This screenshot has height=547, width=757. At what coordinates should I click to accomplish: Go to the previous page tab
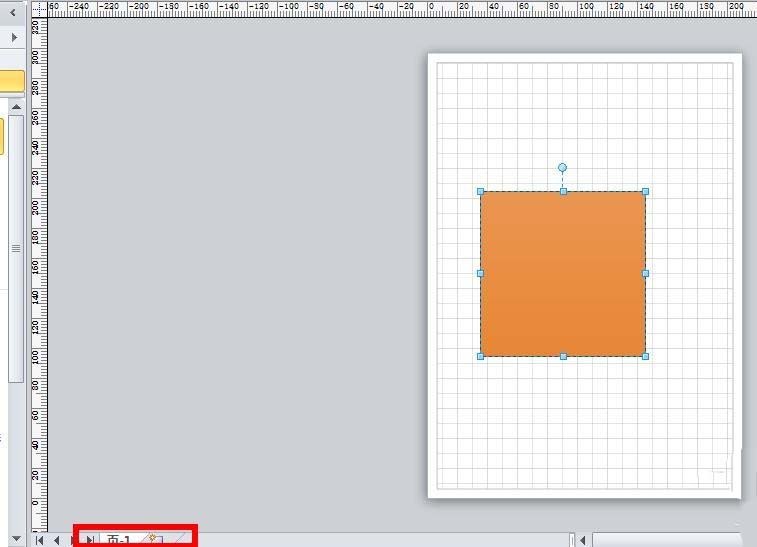tap(57, 540)
